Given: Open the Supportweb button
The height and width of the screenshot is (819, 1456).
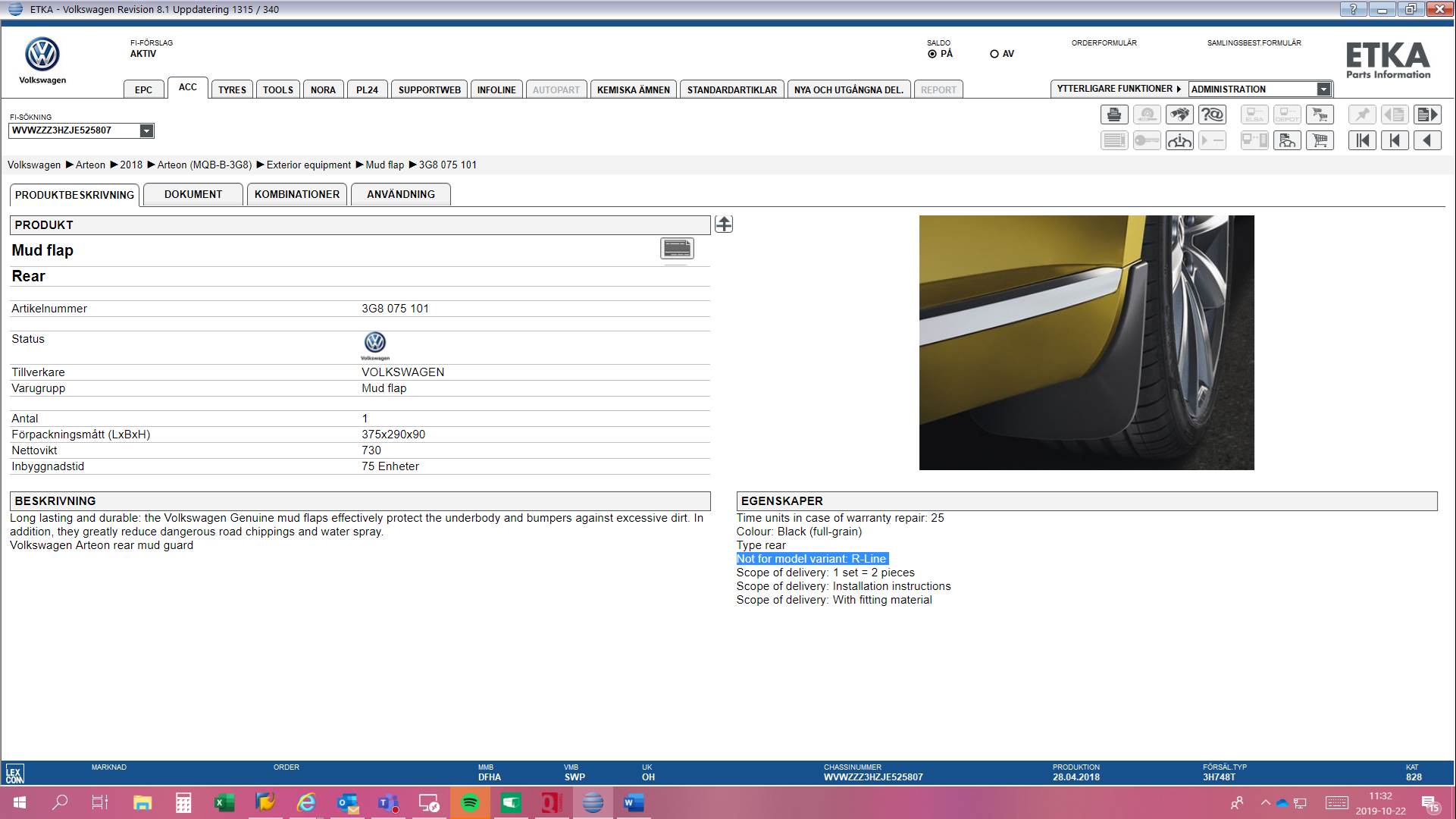Looking at the screenshot, I should point(429,89).
